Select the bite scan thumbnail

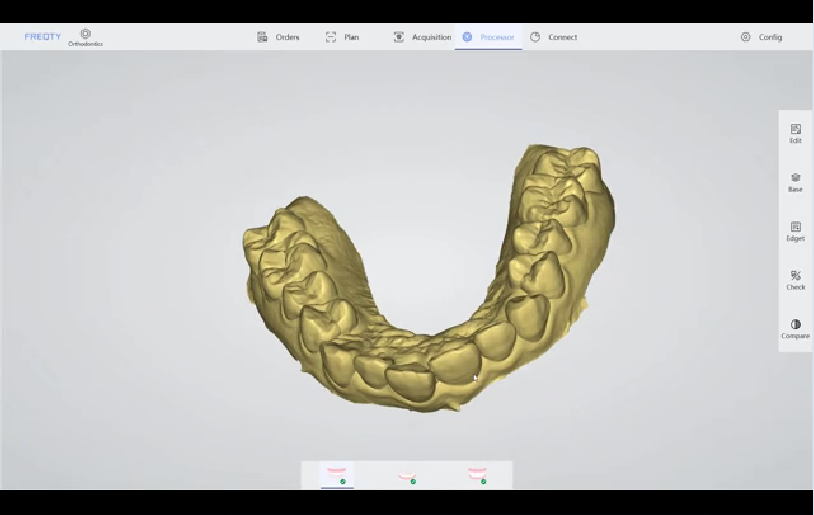tap(477, 474)
